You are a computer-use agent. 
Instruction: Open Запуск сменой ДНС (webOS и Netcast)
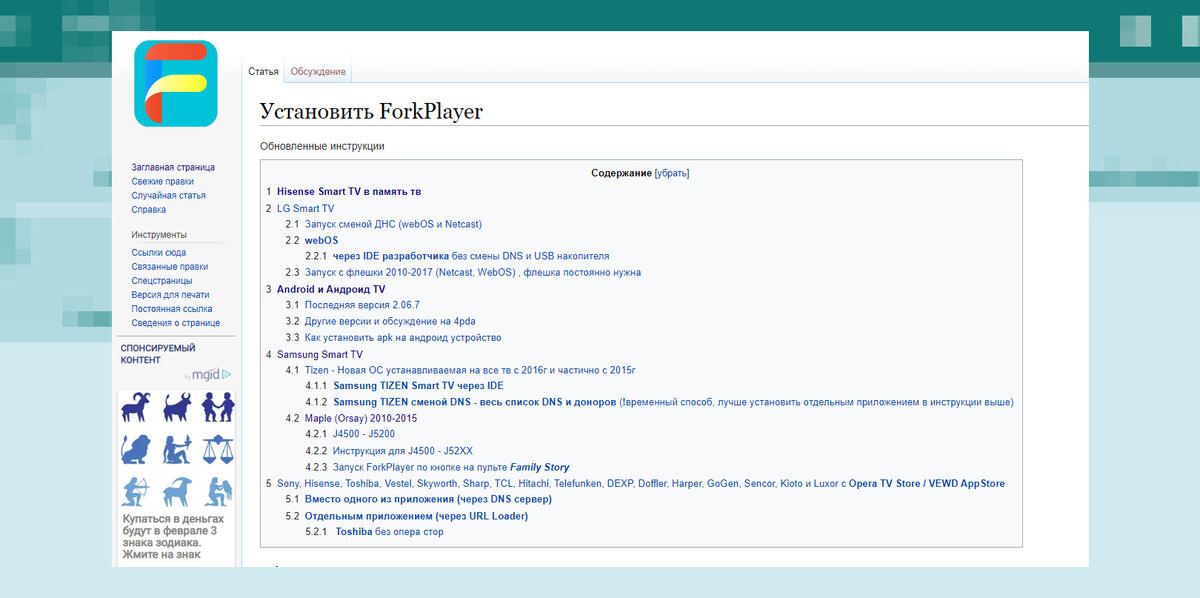[393, 224]
